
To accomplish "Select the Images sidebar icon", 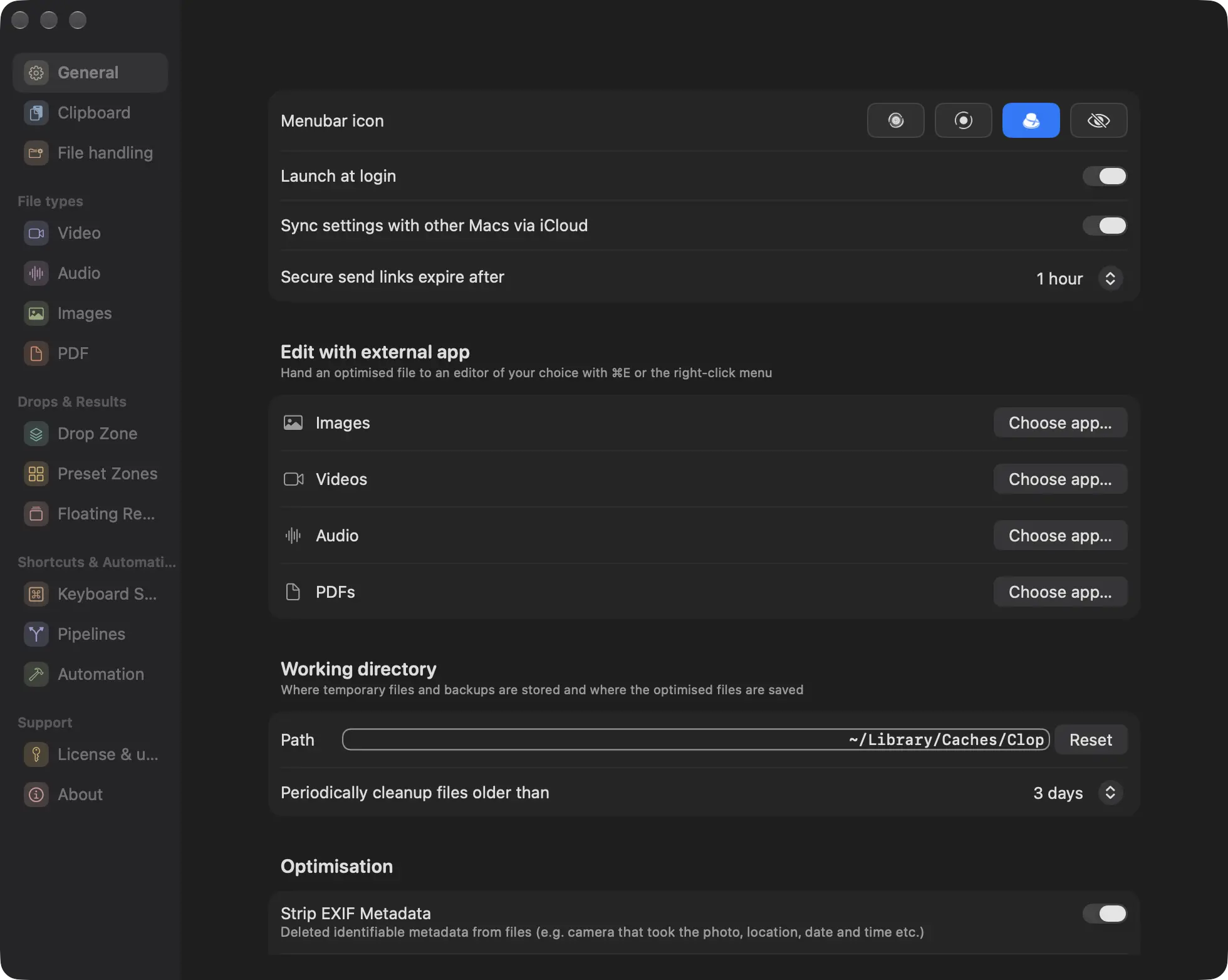I will (36, 313).
